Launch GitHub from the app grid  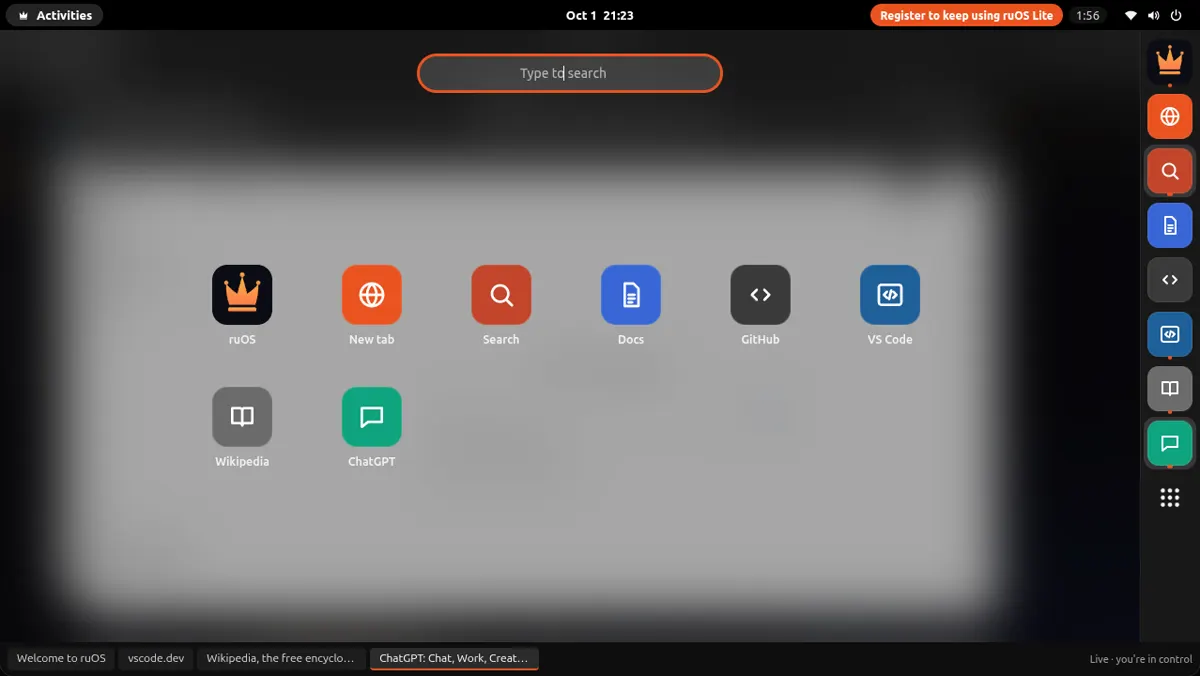coord(760,295)
